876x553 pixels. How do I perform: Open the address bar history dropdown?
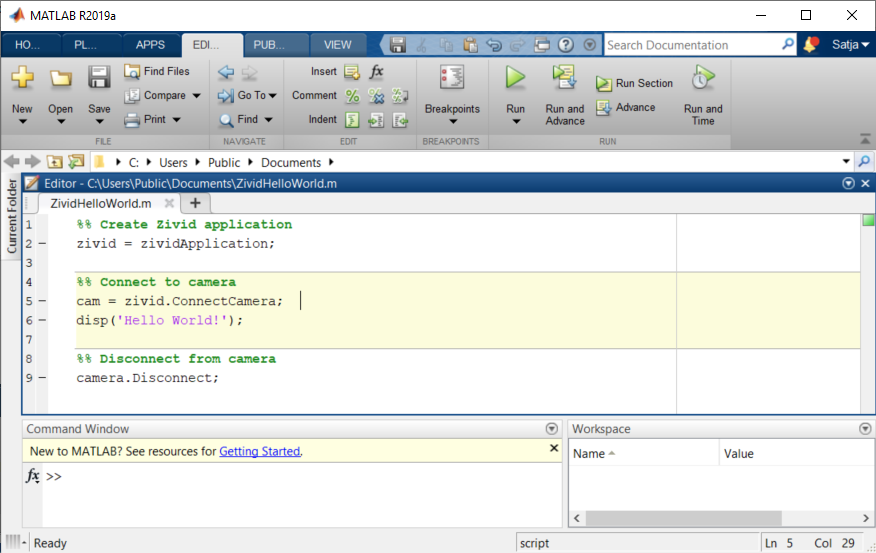pyautogui.click(x=846, y=162)
